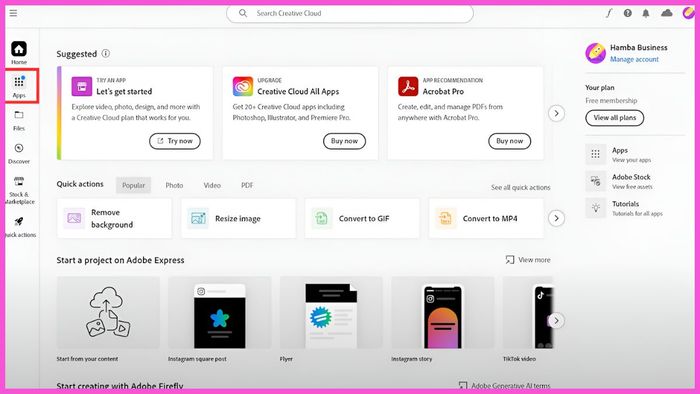Check cloud sync status icon
The height and width of the screenshot is (394, 700).
coord(667,13)
